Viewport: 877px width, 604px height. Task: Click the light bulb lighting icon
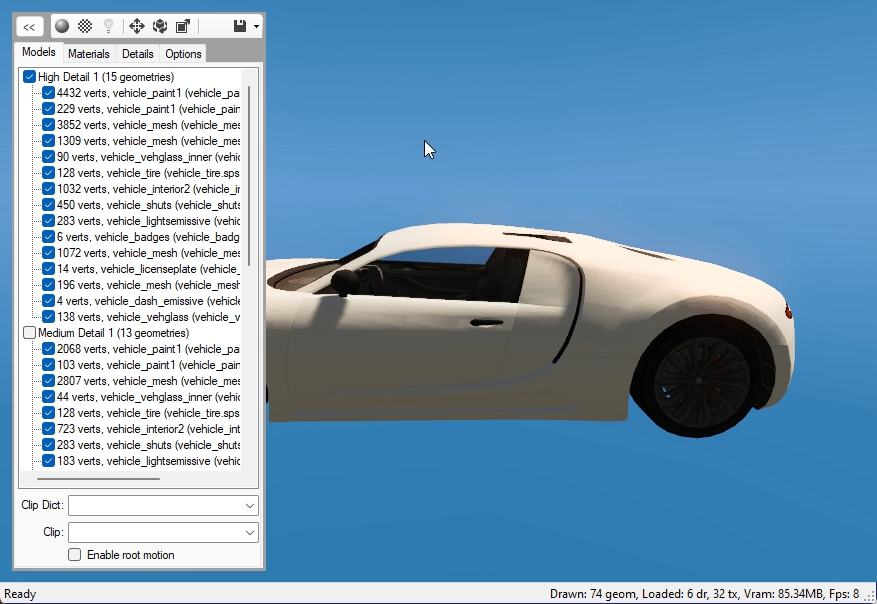108,26
